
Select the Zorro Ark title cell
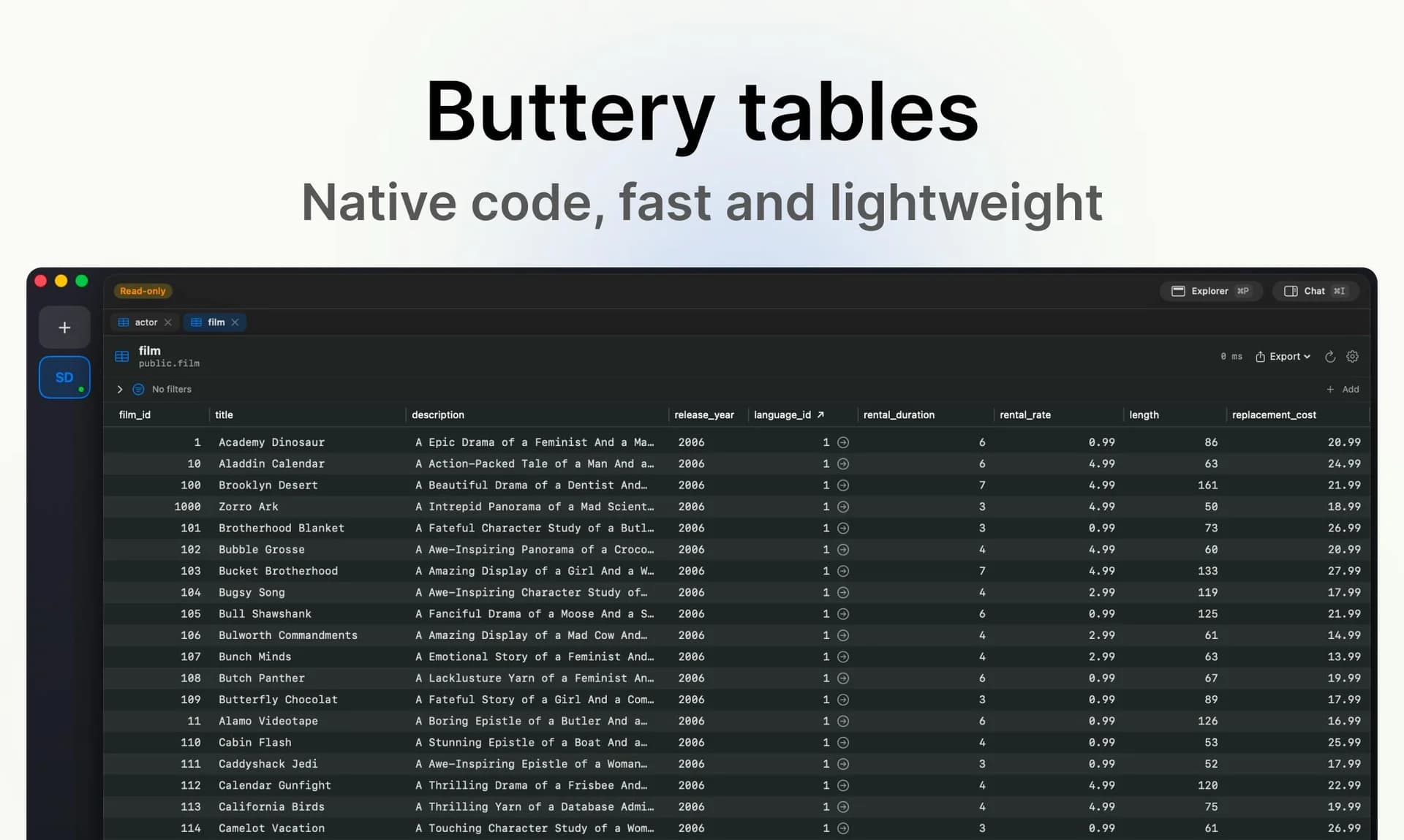coord(248,507)
